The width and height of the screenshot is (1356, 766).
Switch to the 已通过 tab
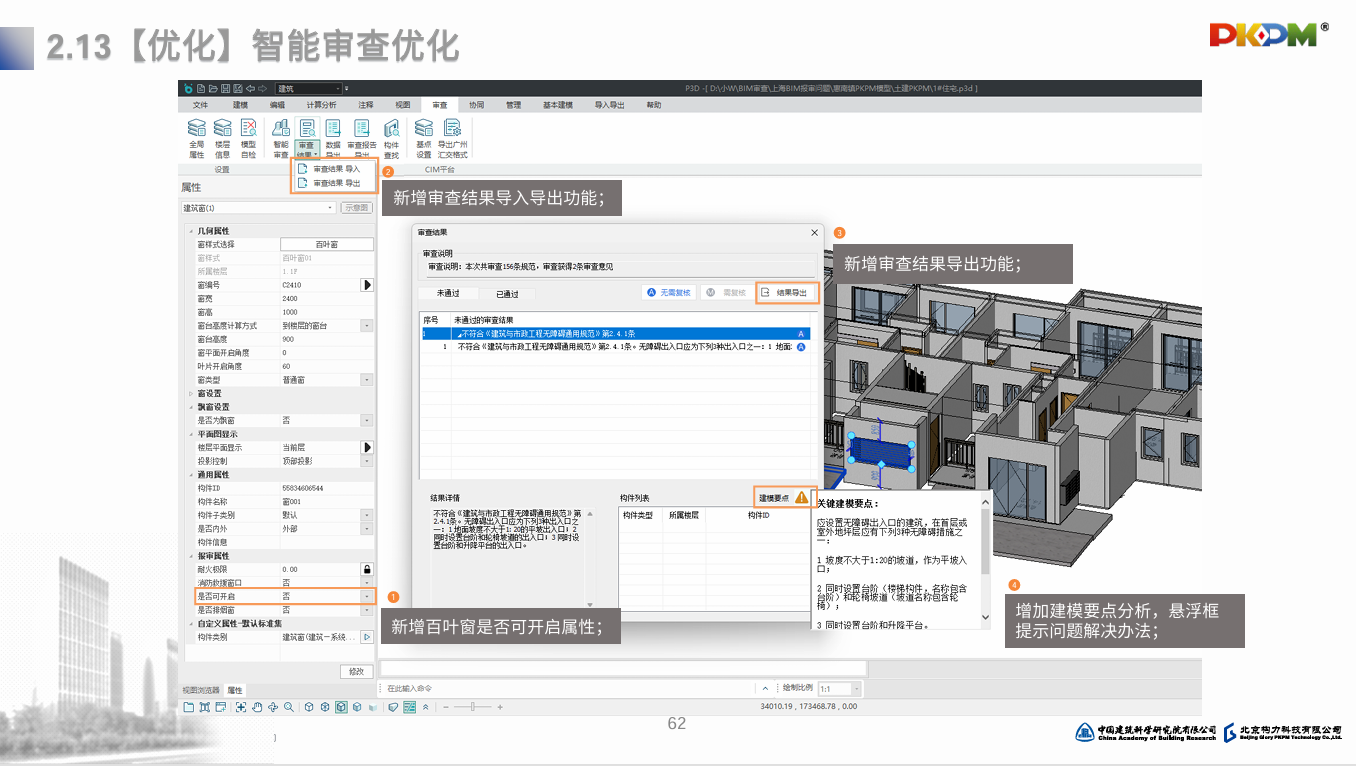click(507, 294)
